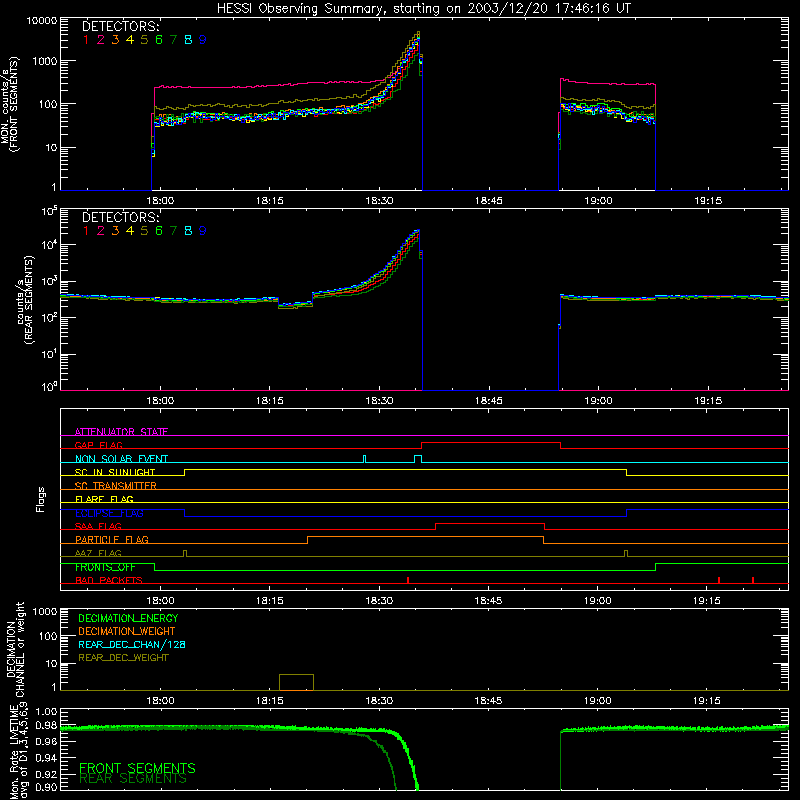
Task: Click 10000 y-axis tick of front segments plot
Action: coord(42,21)
